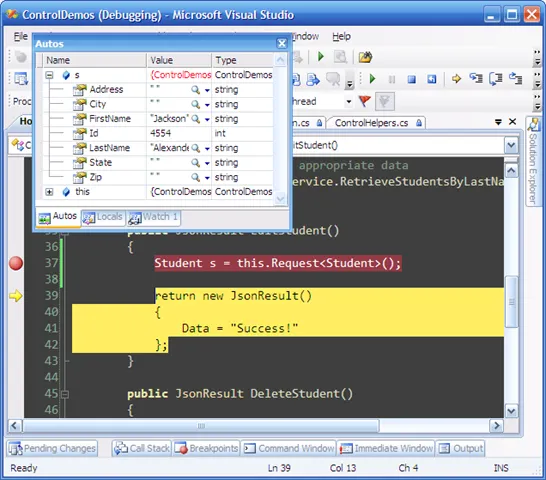Click the open folder icon in top toolbar
This screenshot has width=546, height=480.
point(365,57)
